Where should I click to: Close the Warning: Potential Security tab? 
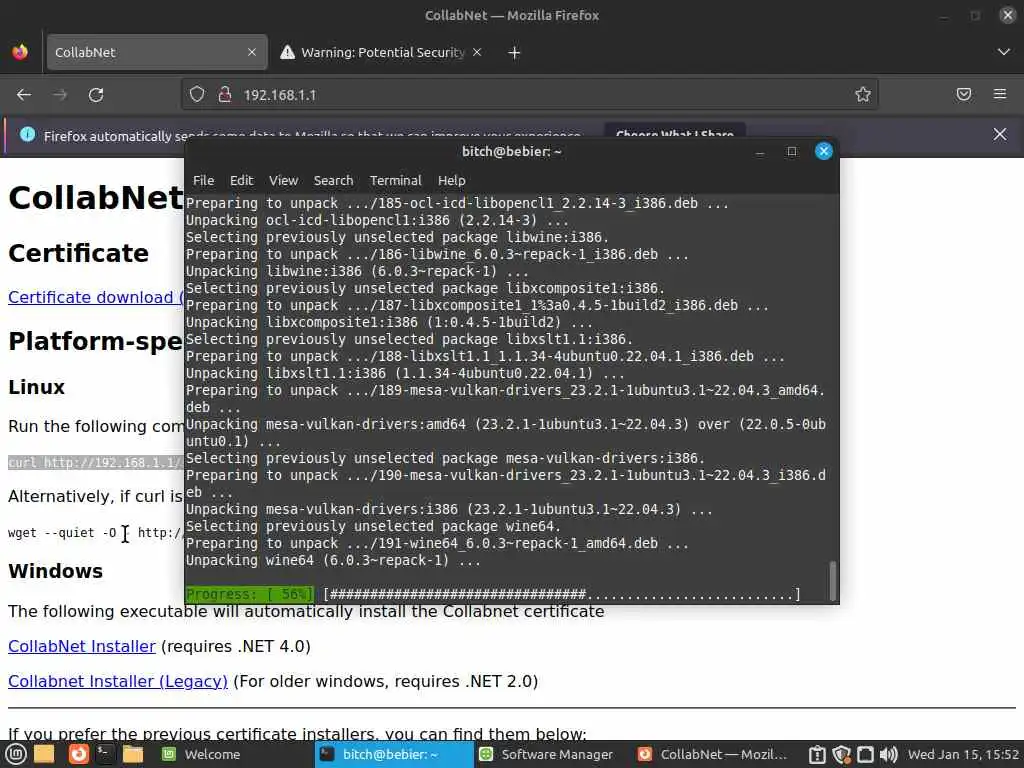477,52
